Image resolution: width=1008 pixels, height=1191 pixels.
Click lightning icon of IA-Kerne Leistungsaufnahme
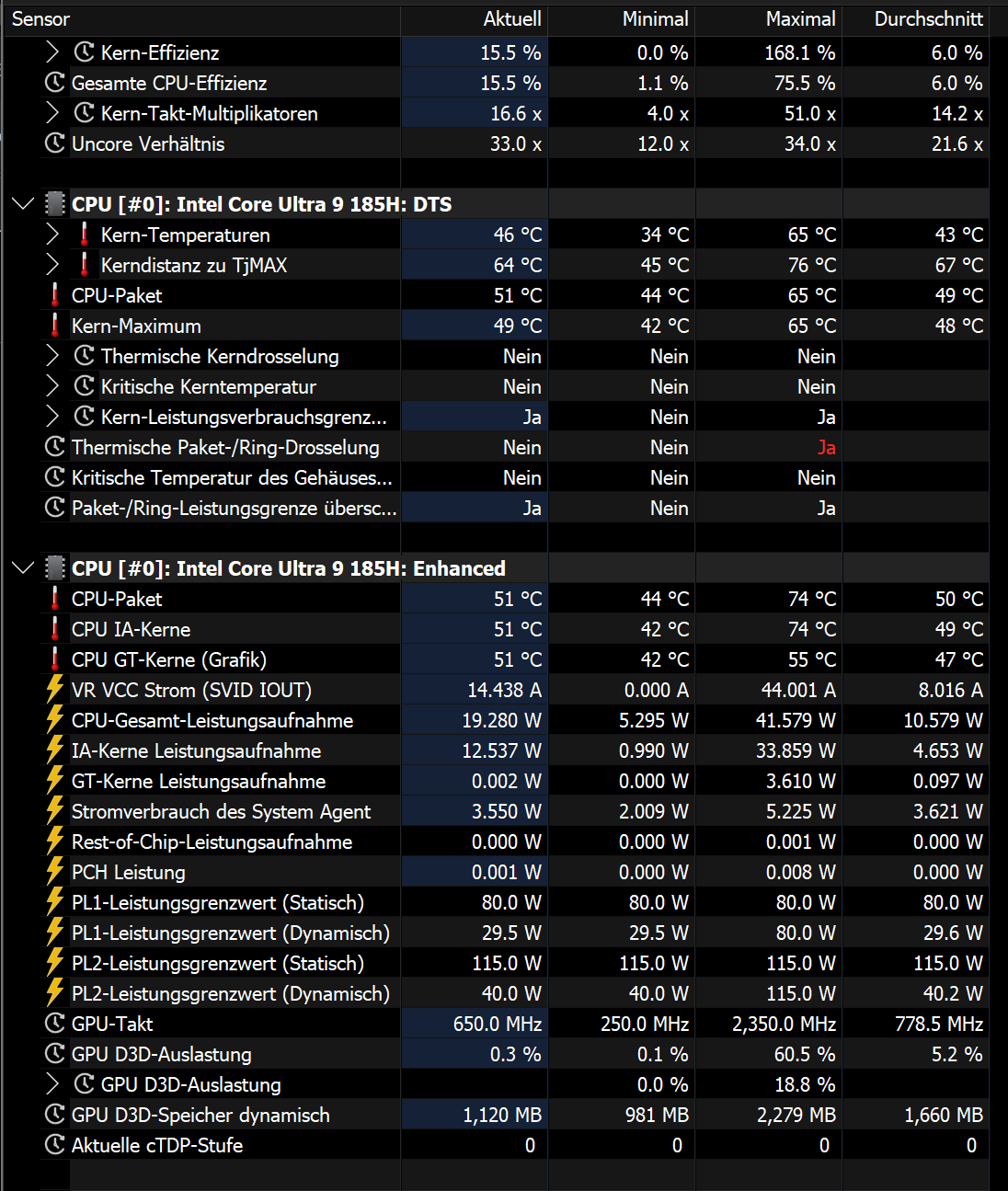[x=55, y=750]
